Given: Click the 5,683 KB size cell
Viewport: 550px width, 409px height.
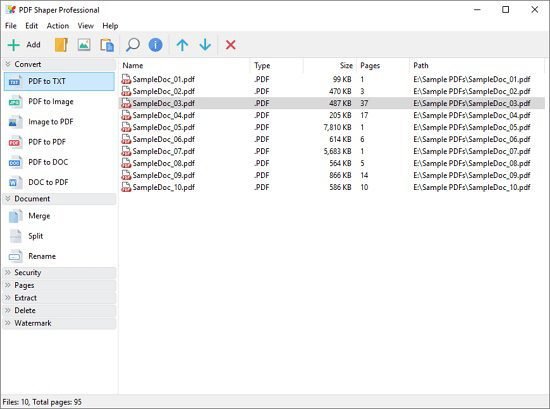Looking at the screenshot, I should tap(337, 151).
